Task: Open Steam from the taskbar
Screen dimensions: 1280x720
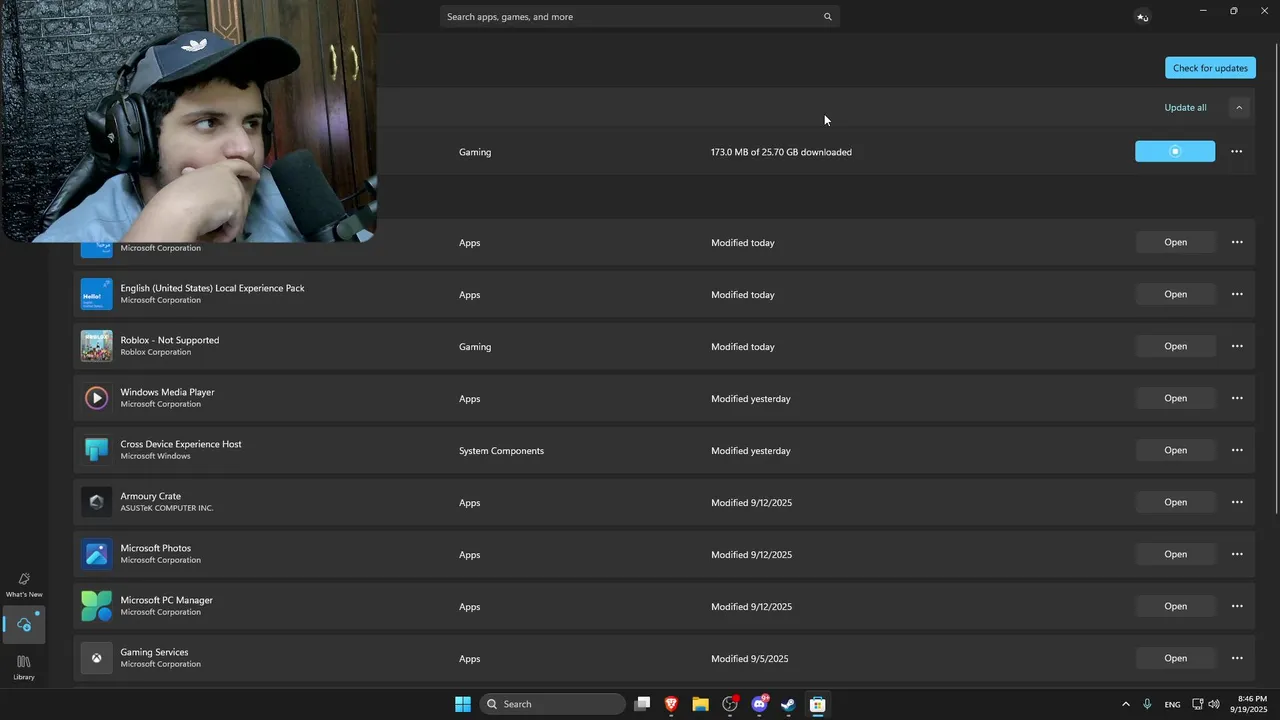Action: tap(788, 704)
